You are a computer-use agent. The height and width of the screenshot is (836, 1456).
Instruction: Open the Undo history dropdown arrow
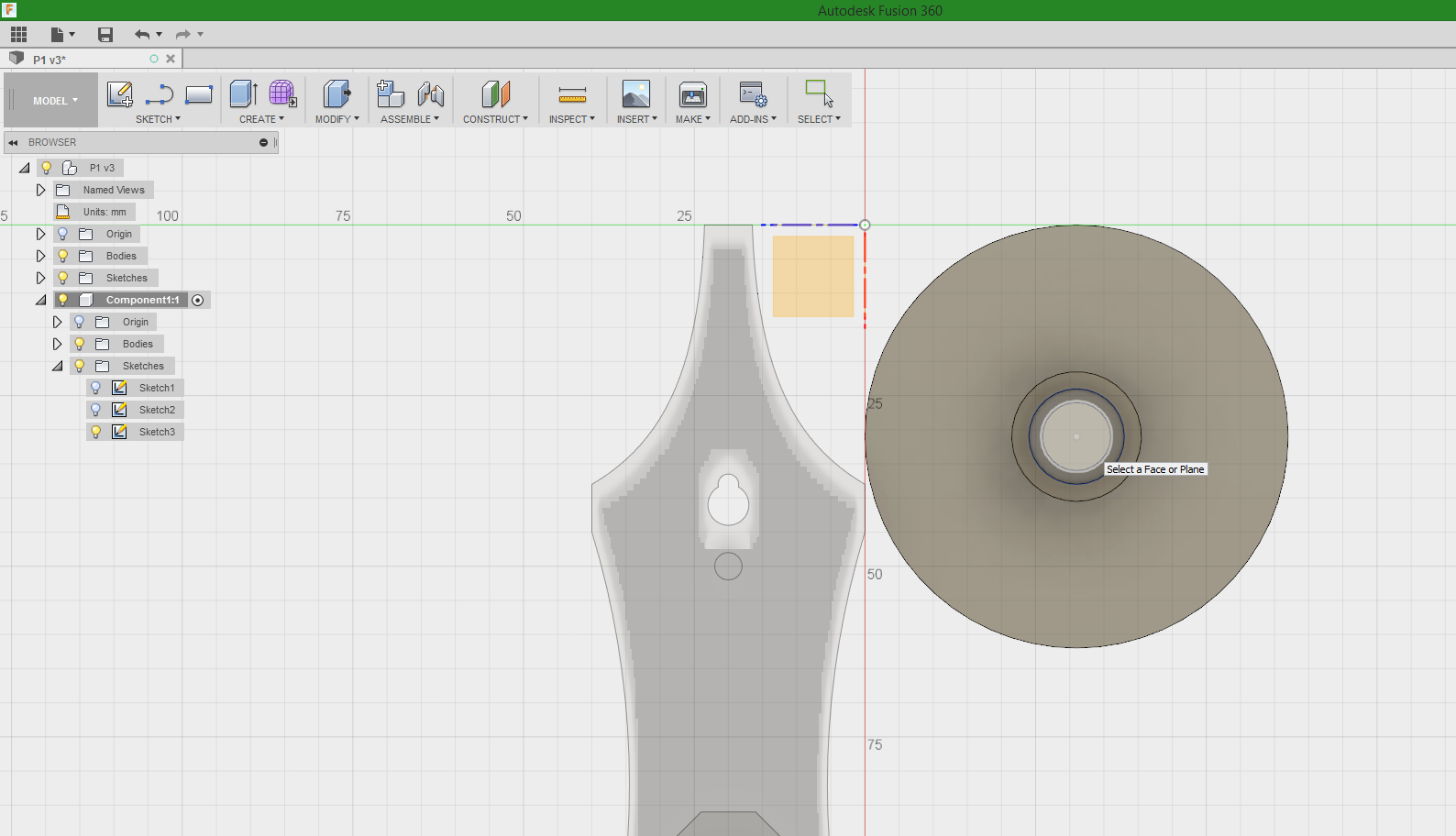(x=160, y=35)
